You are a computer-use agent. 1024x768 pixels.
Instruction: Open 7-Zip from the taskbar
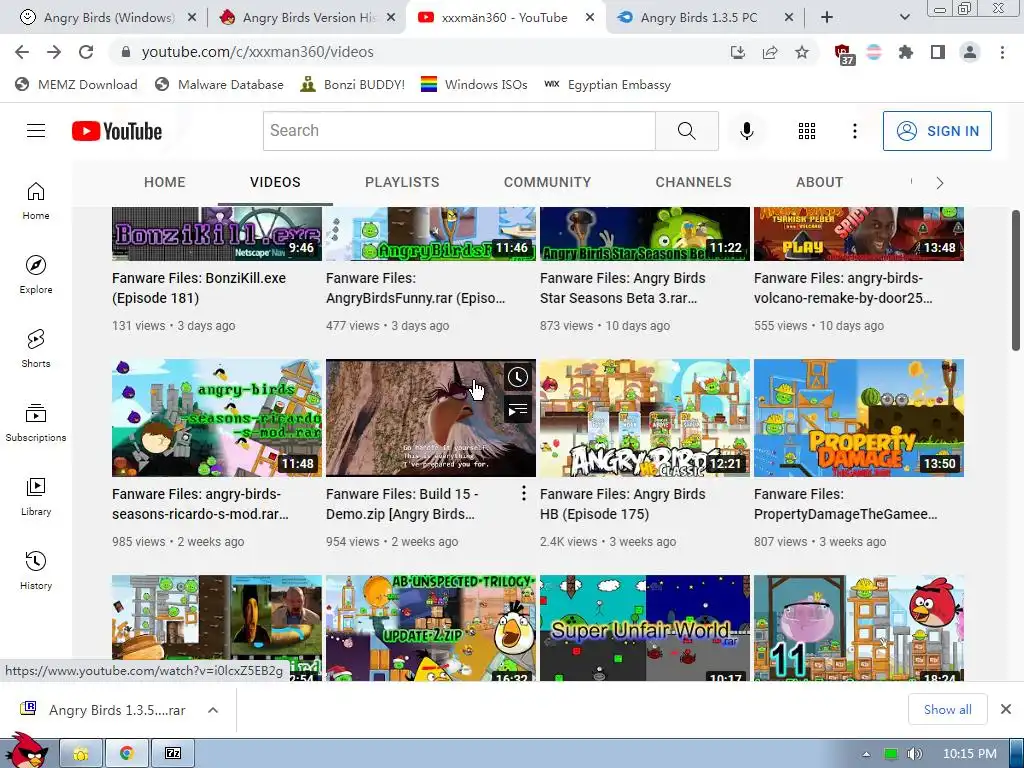[x=173, y=754]
